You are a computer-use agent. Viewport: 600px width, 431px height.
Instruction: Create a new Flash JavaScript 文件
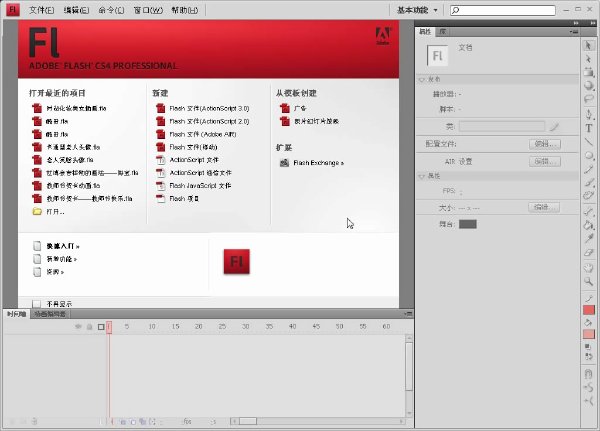(200, 185)
